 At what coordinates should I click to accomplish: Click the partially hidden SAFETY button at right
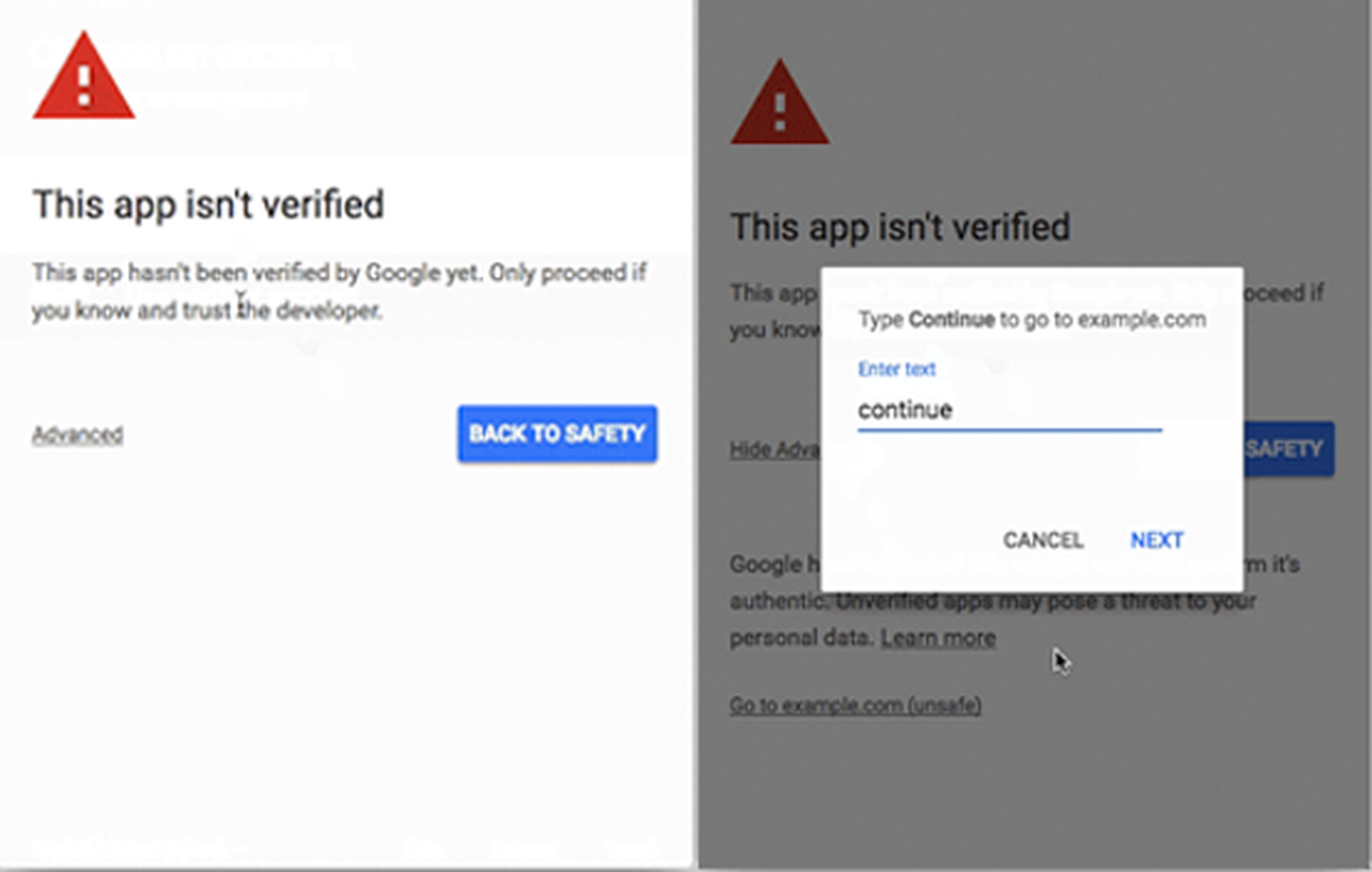(x=1289, y=449)
